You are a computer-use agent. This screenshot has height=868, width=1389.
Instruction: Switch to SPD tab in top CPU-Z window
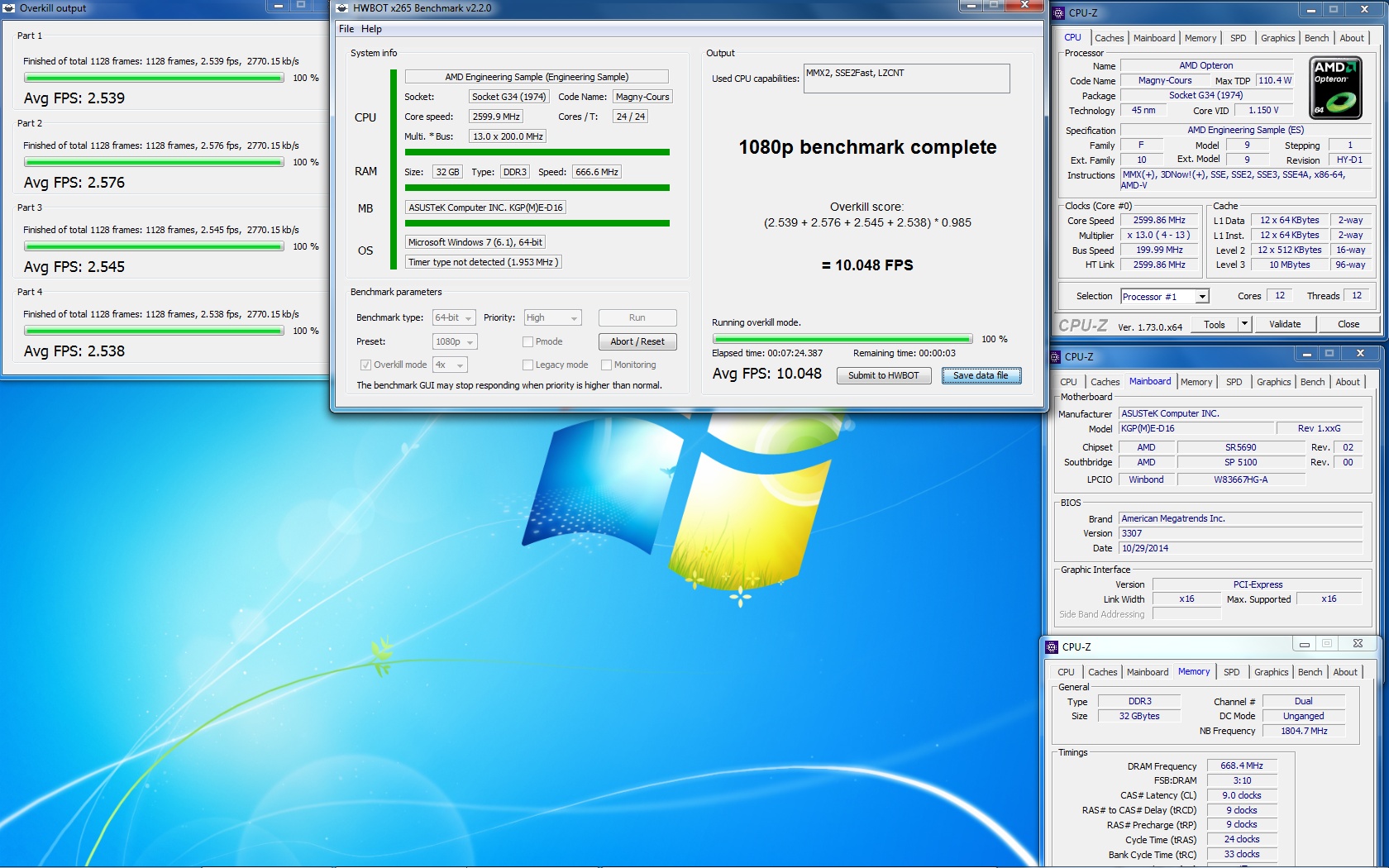(x=1238, y=38)
